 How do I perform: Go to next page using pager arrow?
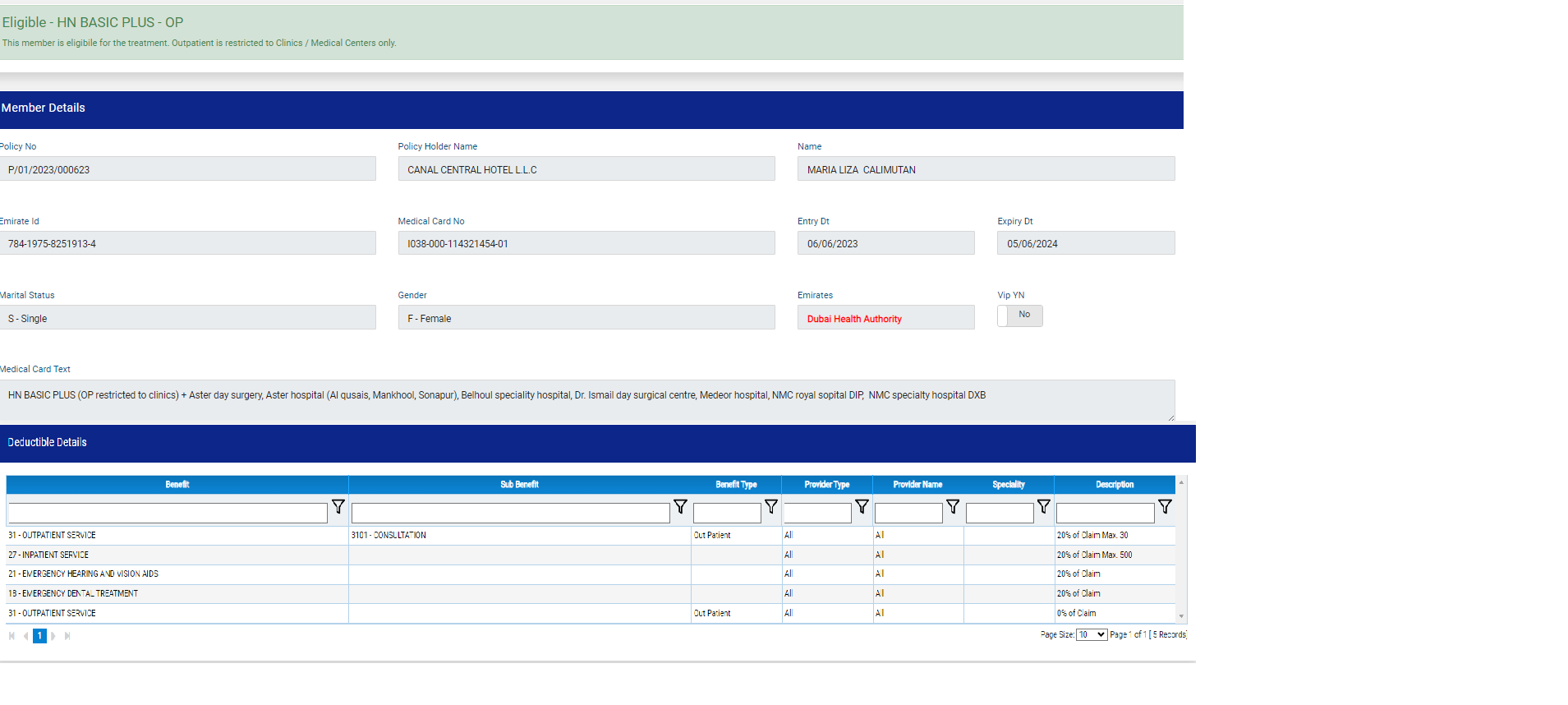click(x=53, y=636)
